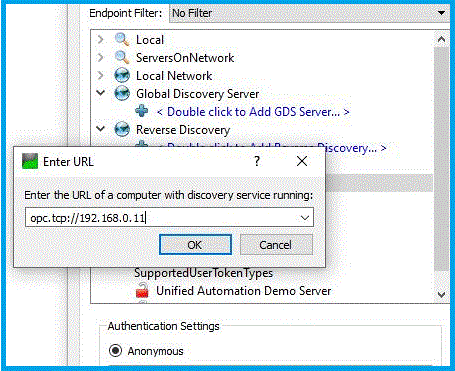Expand the Local tree node
This screenshot has width=455, height=371.
tap(100, 40)
